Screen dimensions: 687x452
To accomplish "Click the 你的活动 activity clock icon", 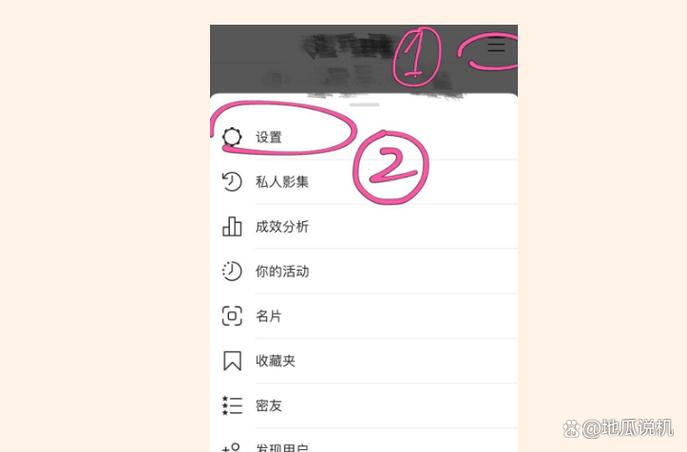I will [x=232, y=271].
